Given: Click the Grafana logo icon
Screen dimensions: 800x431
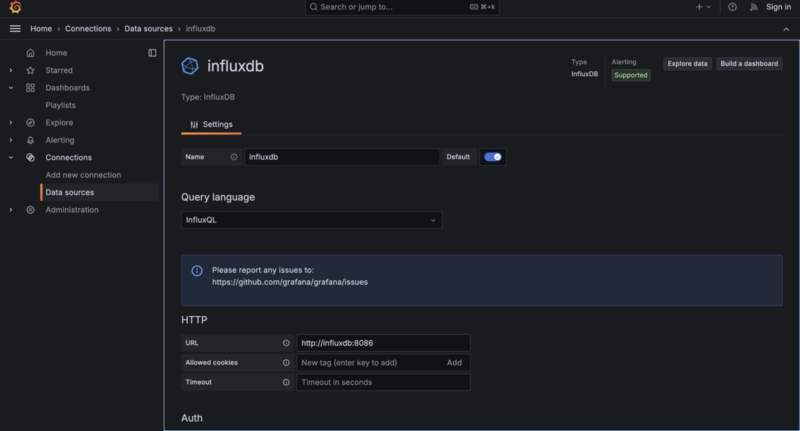Looking at the screenshot, I should [15, 7].
